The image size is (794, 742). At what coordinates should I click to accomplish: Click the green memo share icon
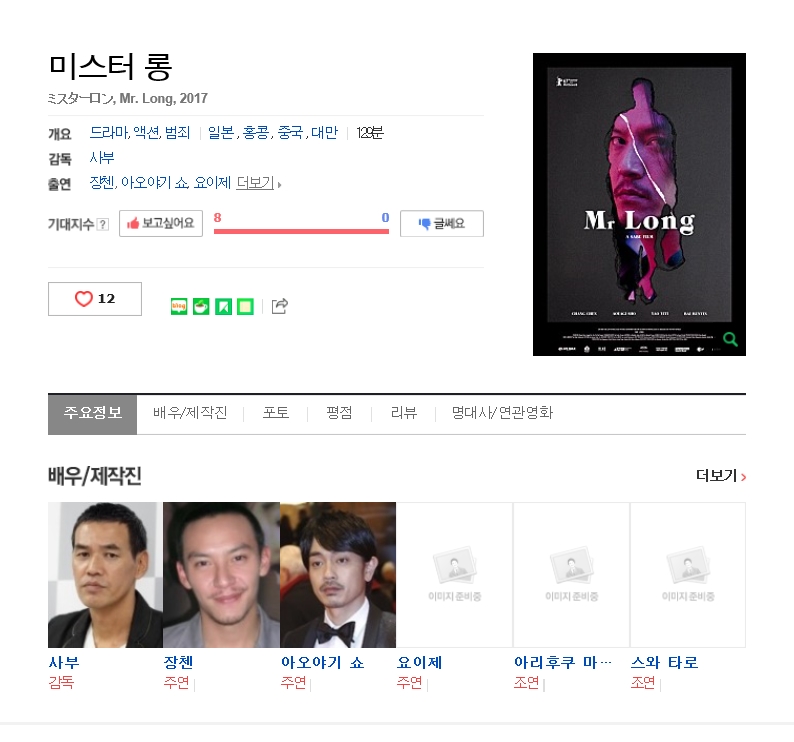[x=246, y=306]
